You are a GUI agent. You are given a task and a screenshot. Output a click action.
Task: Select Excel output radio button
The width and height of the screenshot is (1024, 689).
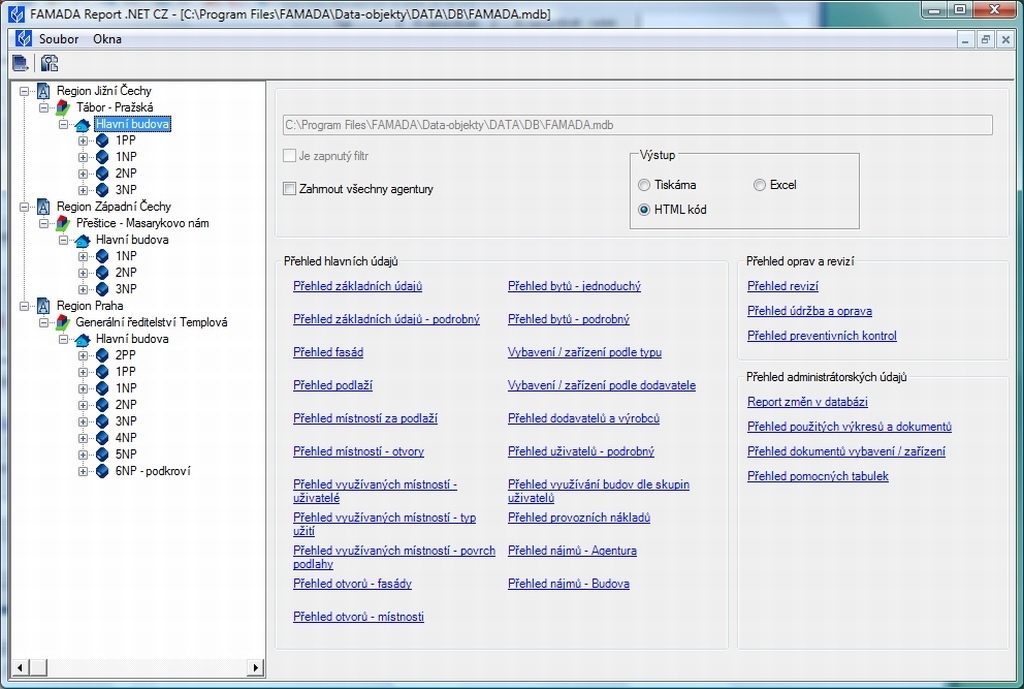coord(760,185)
